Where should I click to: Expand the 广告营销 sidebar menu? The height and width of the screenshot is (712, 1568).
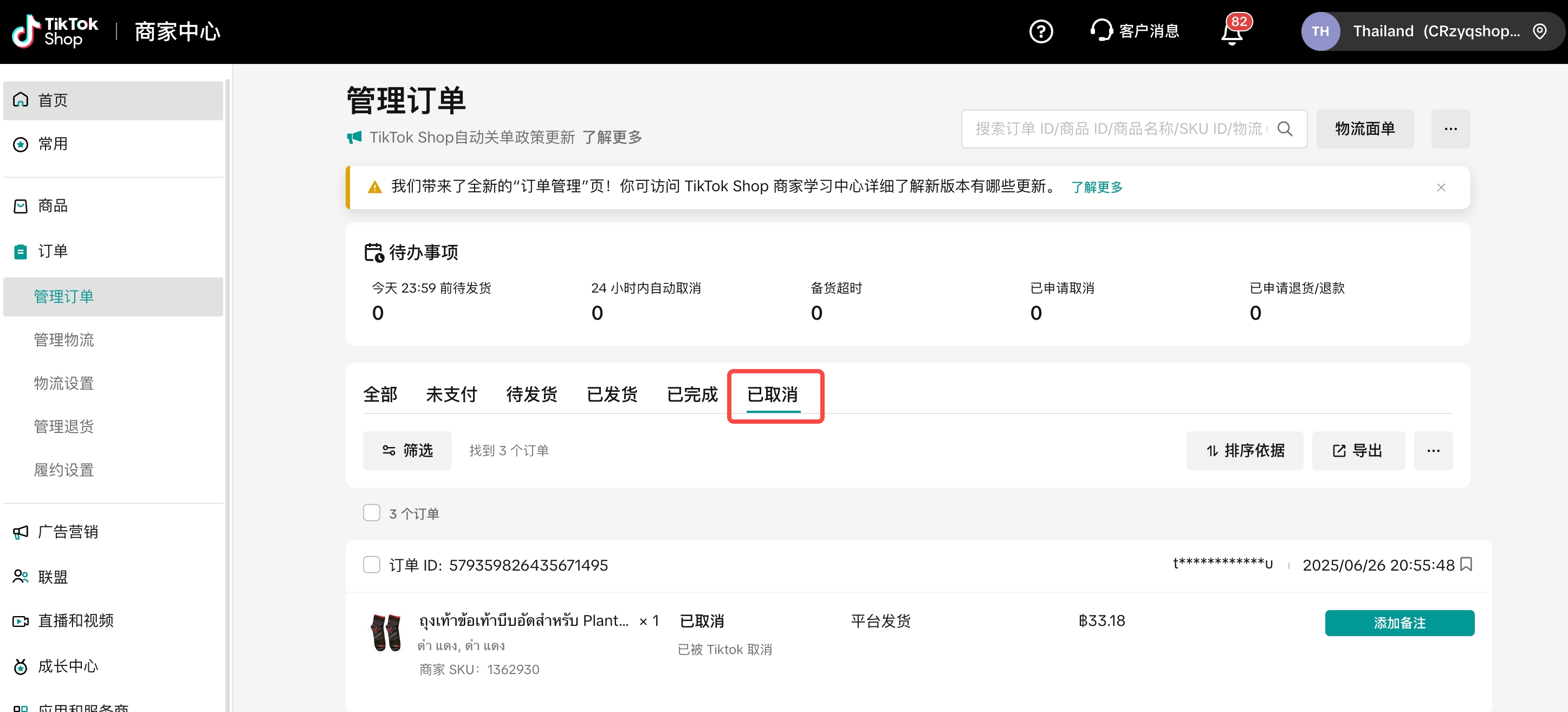[67, 531]
